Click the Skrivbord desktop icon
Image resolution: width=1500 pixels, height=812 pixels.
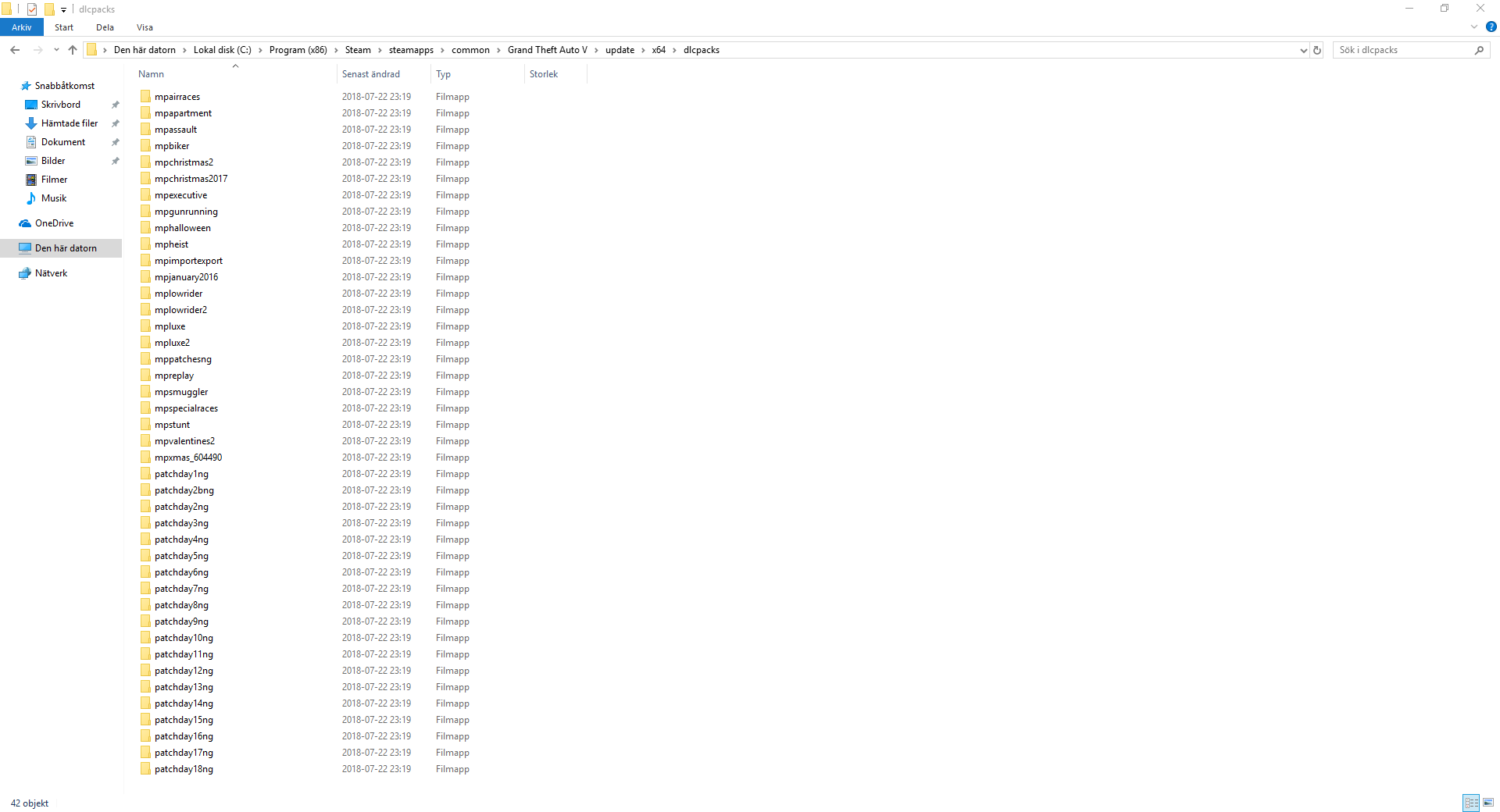click(x=31, y=105)
